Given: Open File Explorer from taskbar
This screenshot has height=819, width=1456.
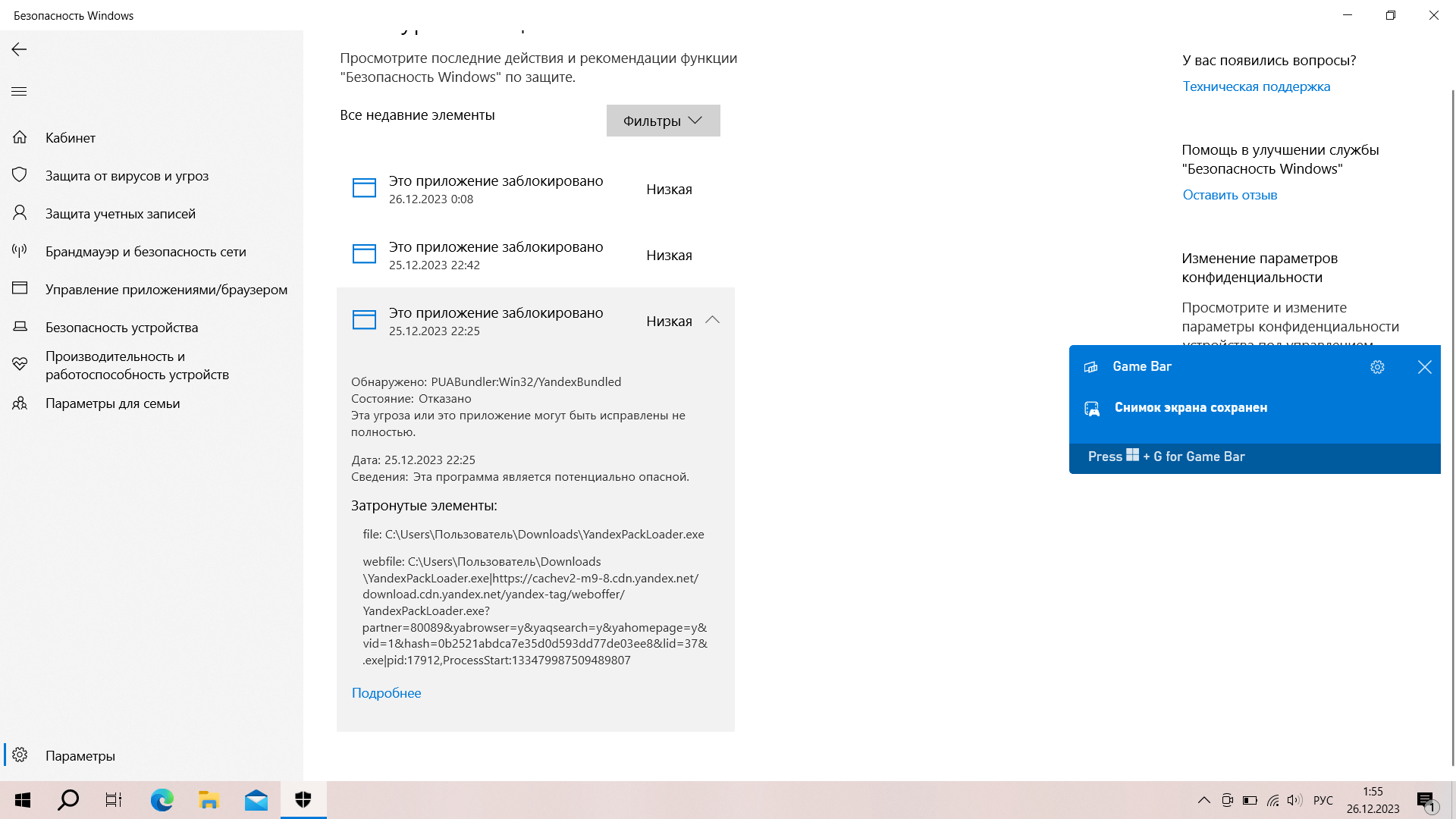Looking at the screenshot, I should point(209,800).
